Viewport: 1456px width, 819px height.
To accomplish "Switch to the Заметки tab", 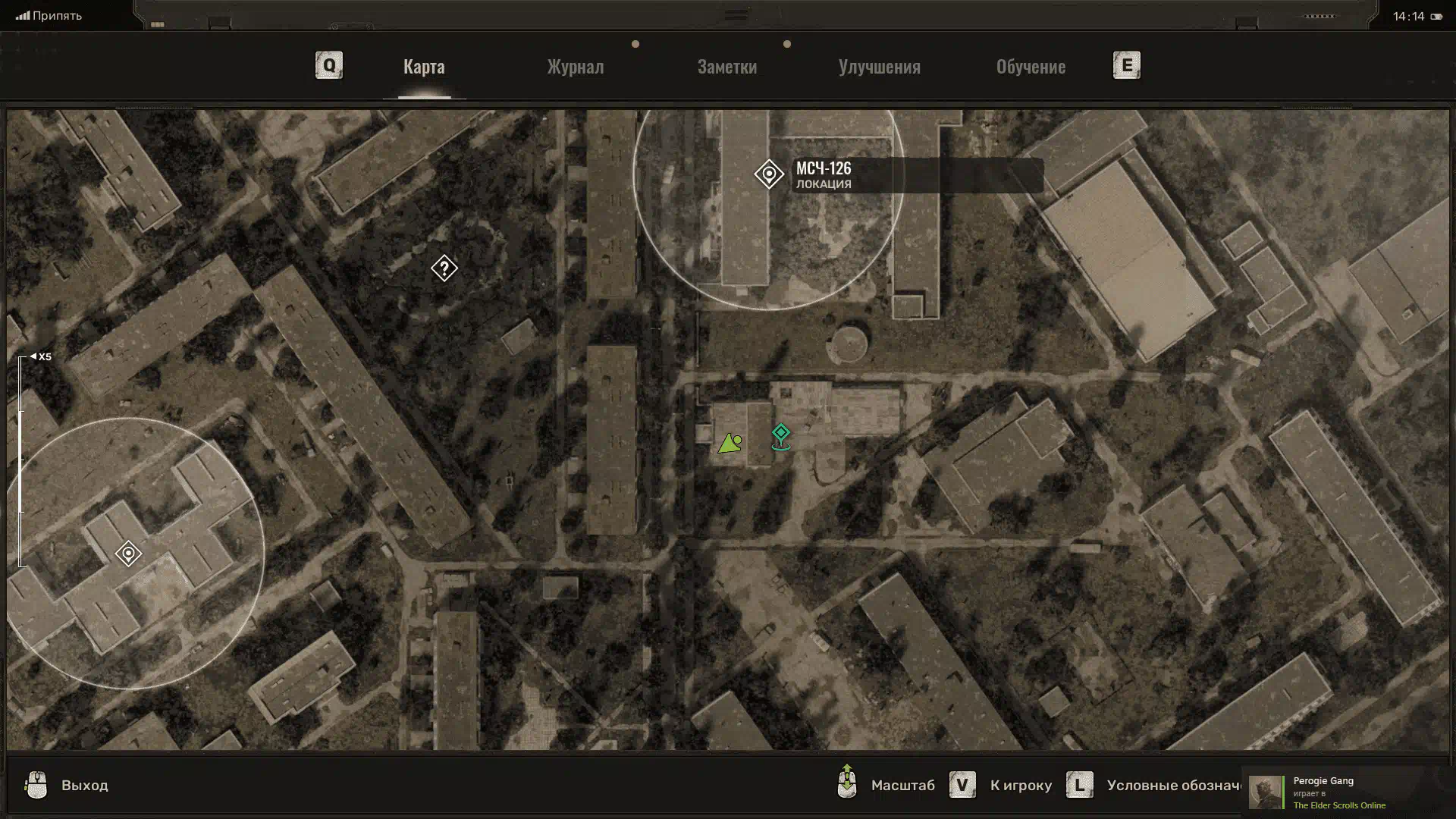I will pyautogui.click(x=726, y=67).
